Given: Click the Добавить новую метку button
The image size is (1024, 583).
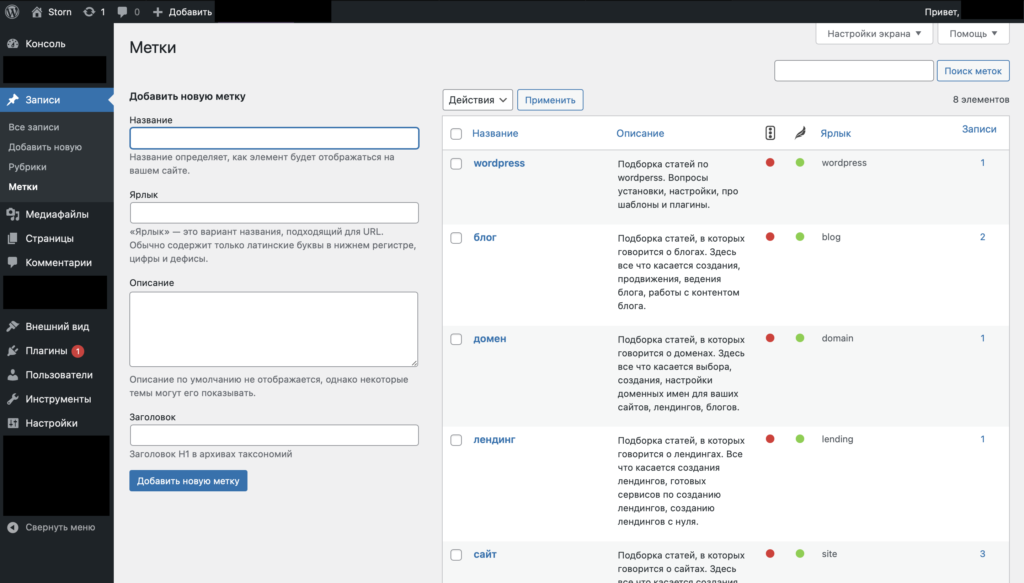Looking at the screenshot, I should (x=188, y=481).
